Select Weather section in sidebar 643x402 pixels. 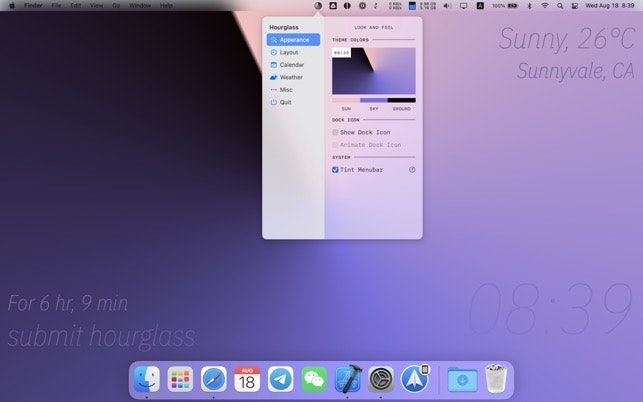click(290, 77)
